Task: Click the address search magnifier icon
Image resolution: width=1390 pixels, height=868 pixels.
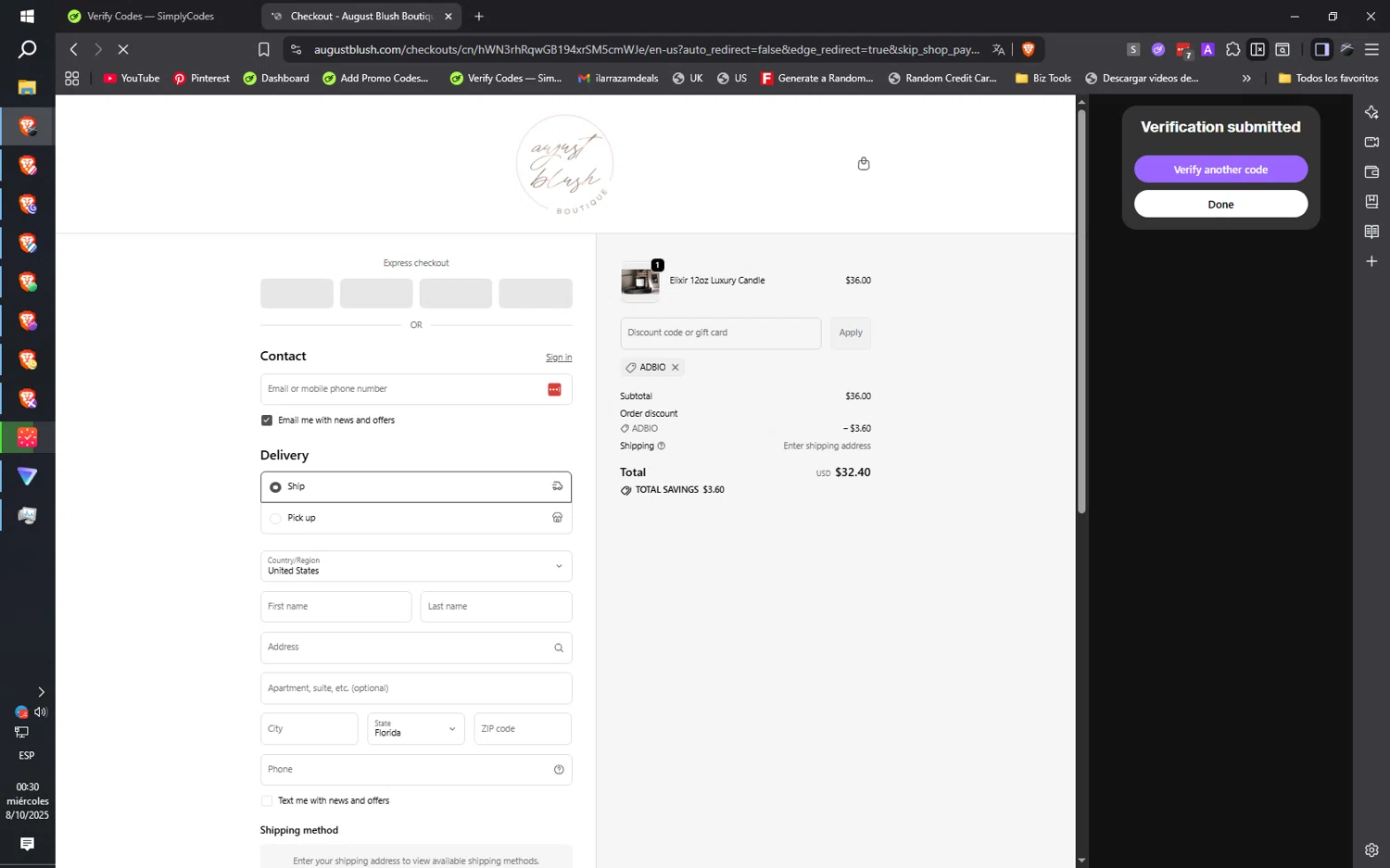Action: [x=559, y=648]
